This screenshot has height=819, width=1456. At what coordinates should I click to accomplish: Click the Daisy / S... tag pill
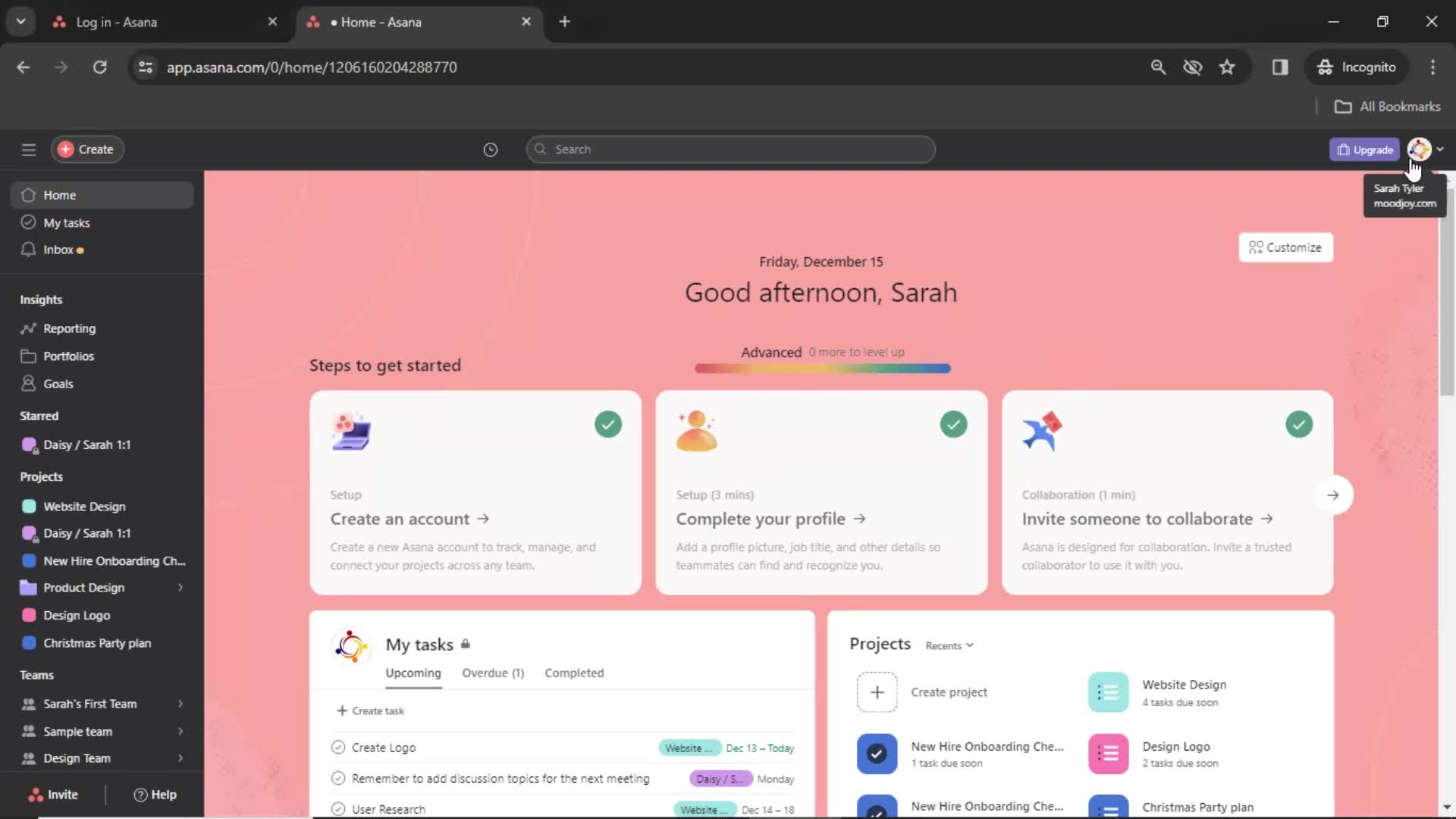720,779
